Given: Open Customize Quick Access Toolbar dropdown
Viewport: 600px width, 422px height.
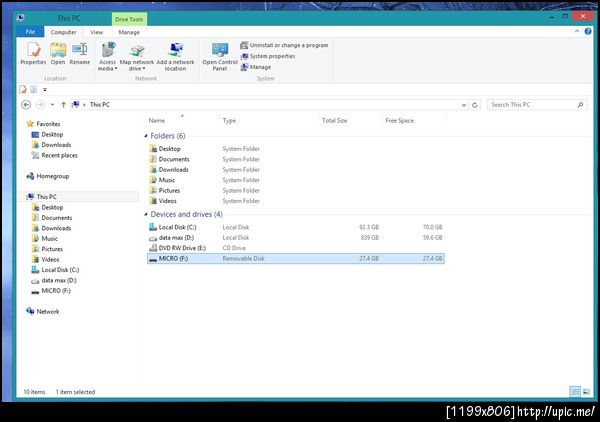Looking at the screenshot, I should (x=45, y=90).
